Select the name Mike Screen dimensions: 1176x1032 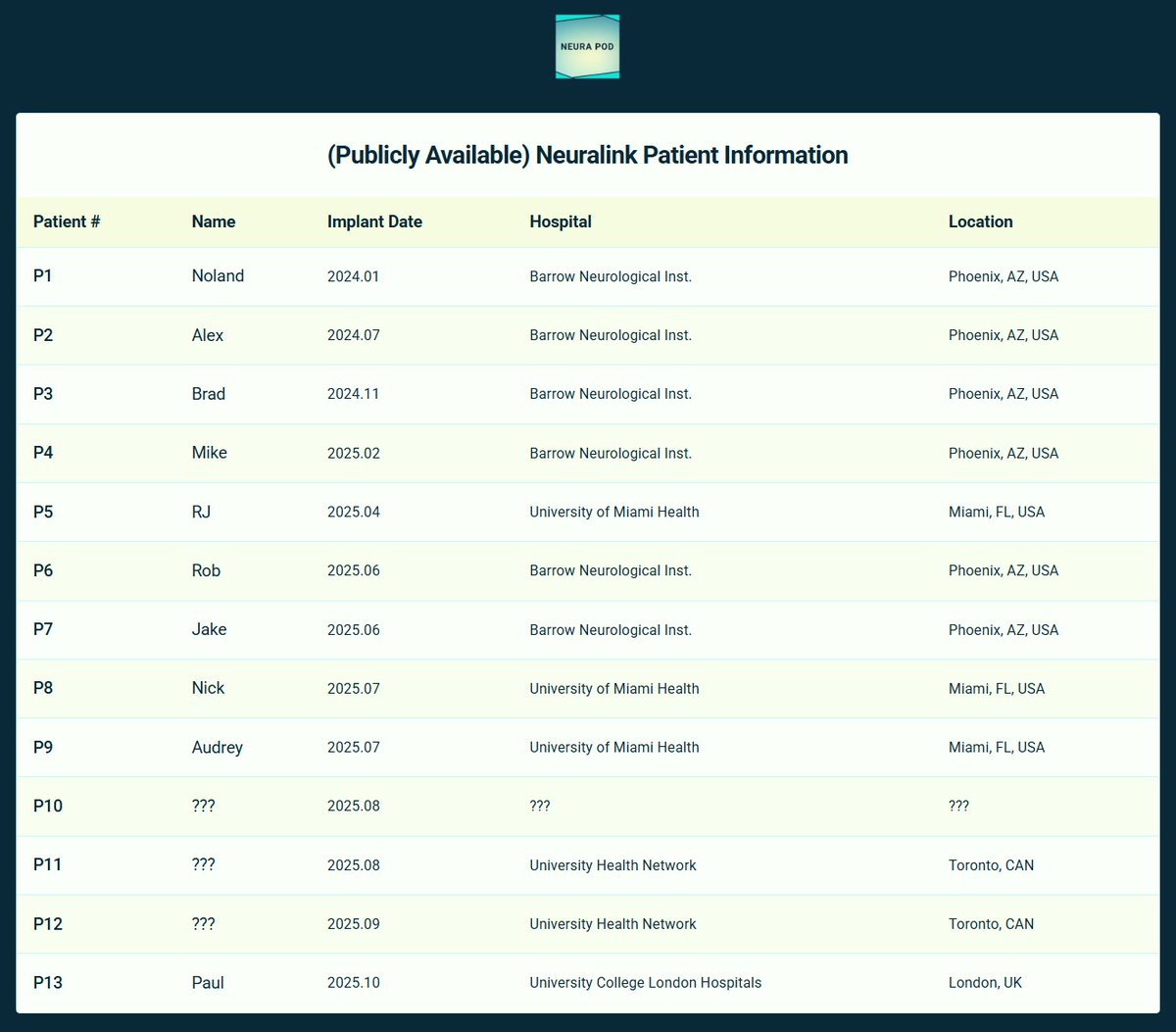point(210,453)
